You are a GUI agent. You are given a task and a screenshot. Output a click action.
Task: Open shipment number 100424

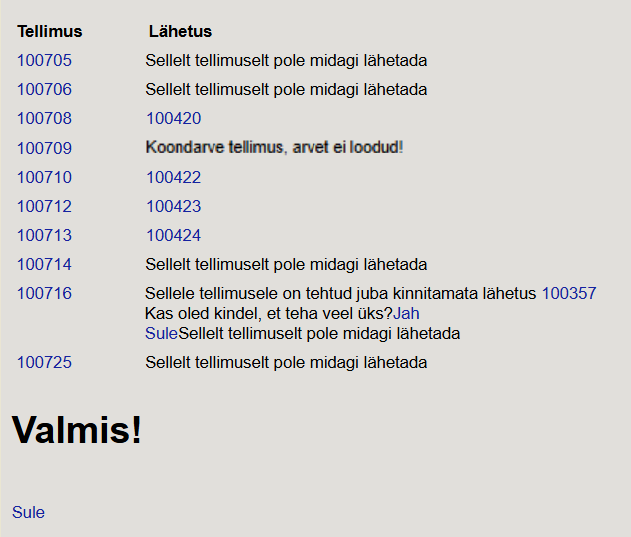[173, 236]
